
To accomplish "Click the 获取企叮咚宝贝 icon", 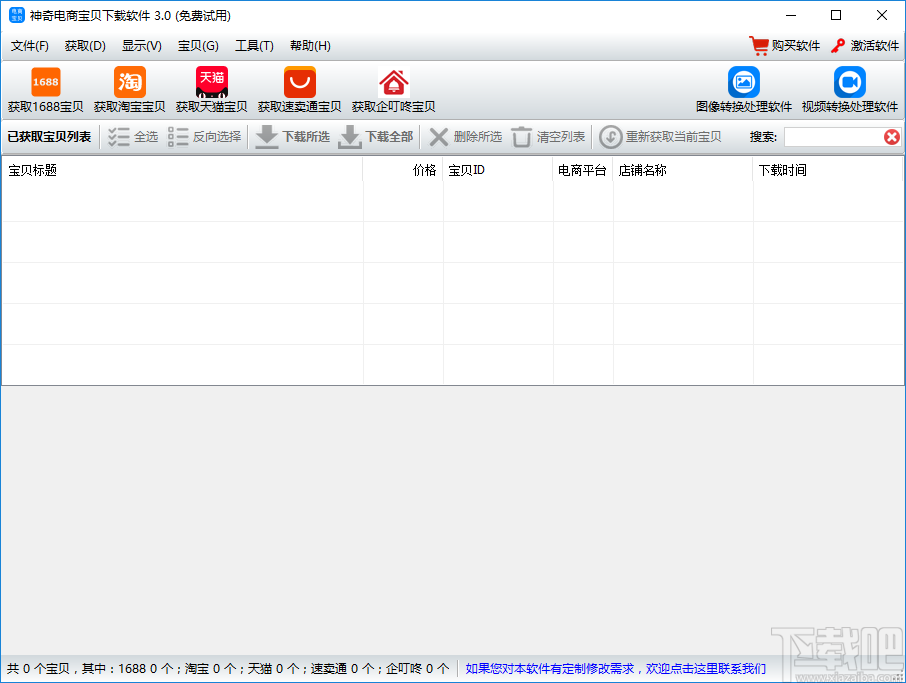I will point(393,82).
